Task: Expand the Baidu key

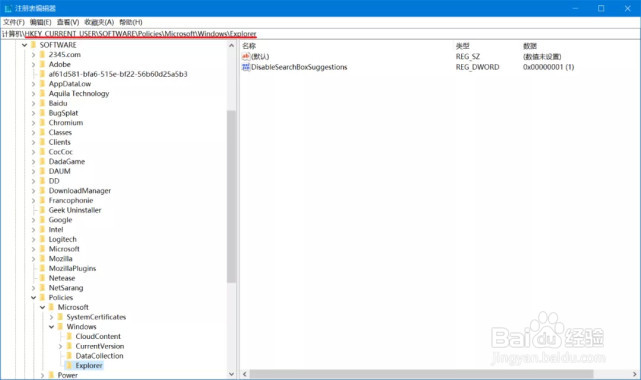Action: pos(34,103)
